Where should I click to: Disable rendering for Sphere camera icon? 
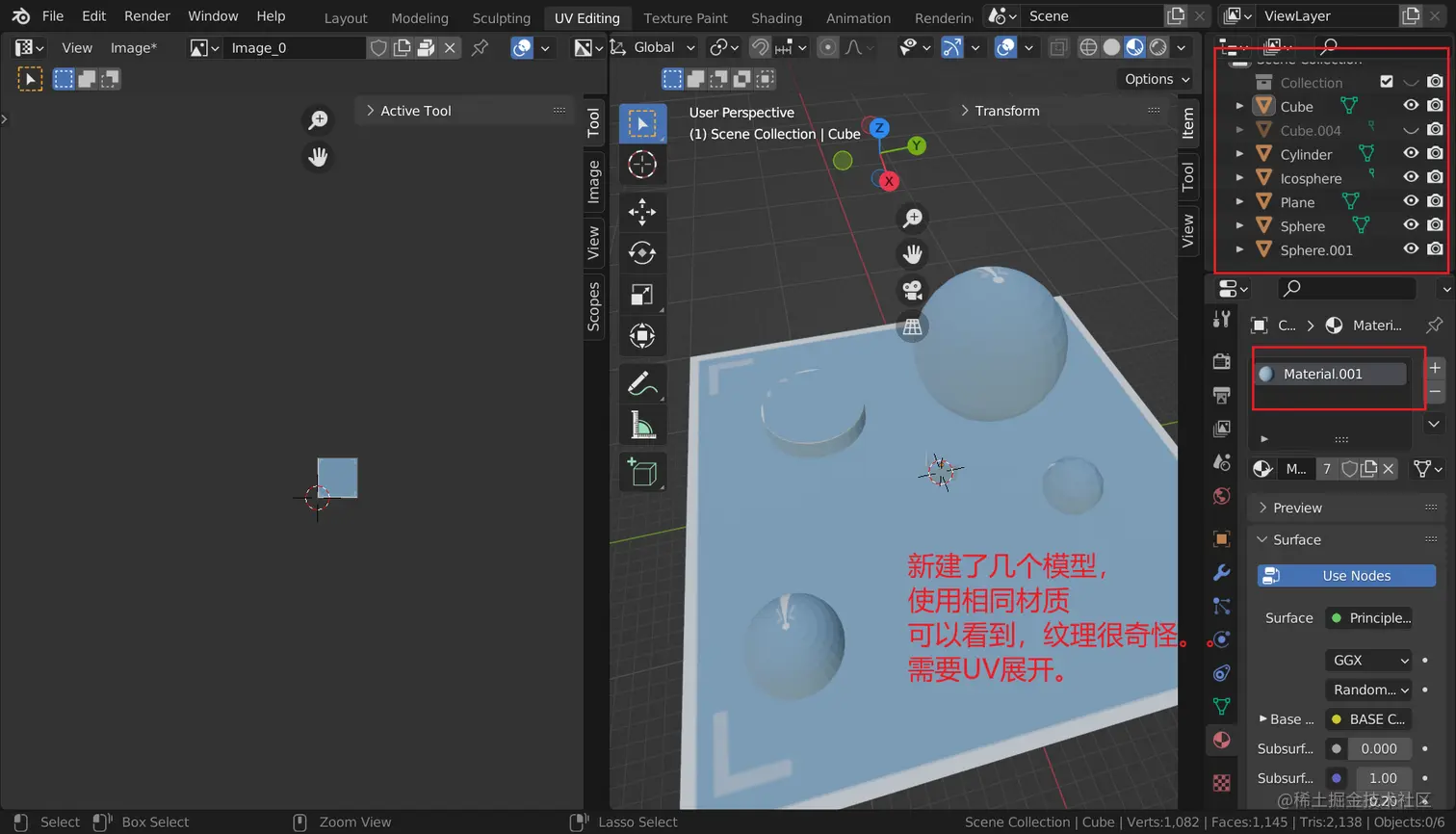1435,225
